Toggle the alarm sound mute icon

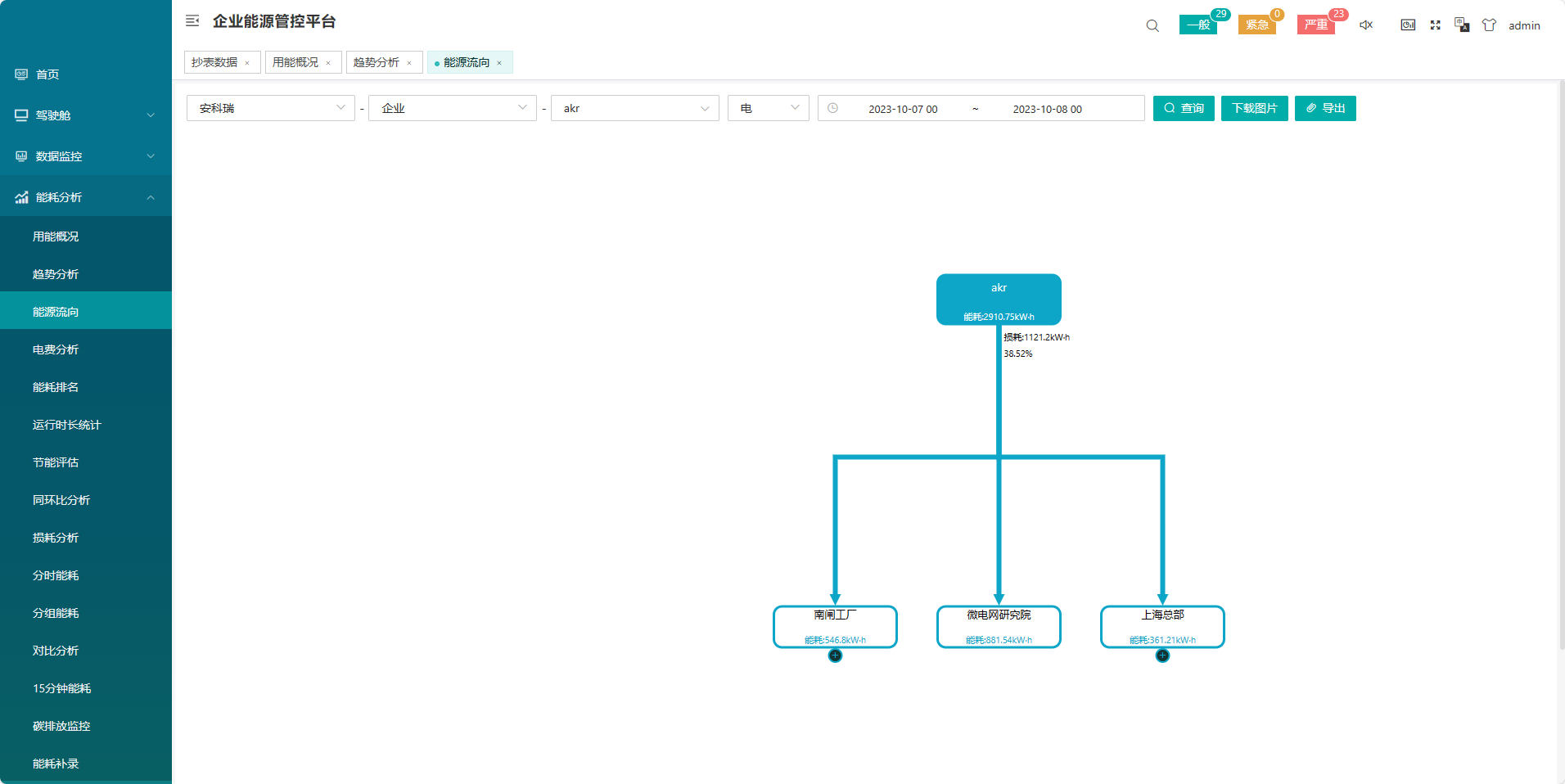pyautogui.click(x=1366, y=25)
